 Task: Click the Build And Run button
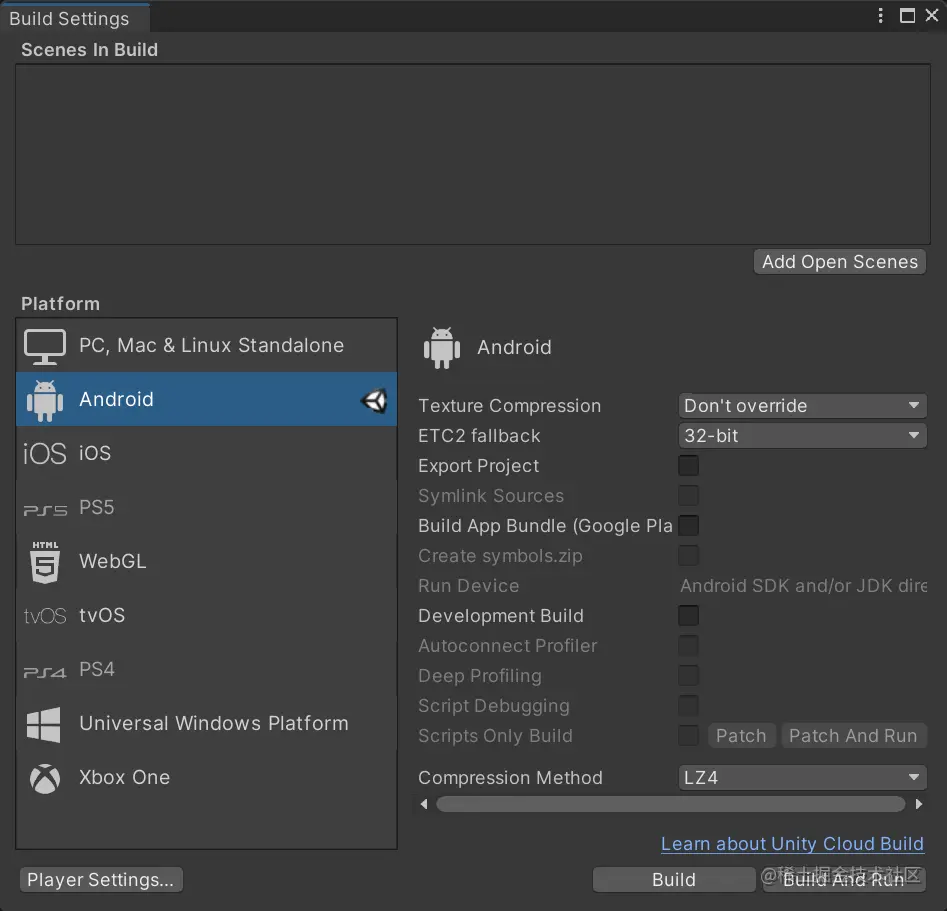[x=844, y=880]
